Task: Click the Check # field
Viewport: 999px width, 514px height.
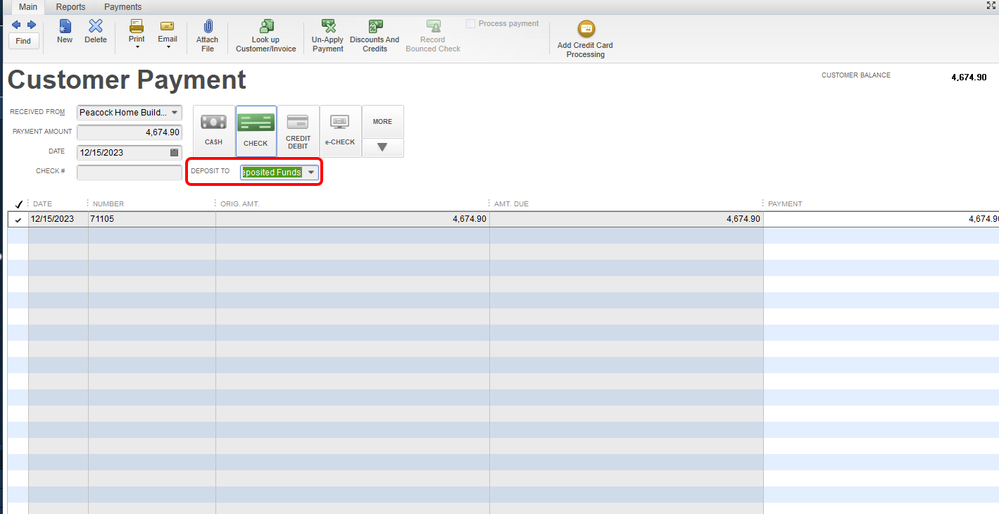Action: tap(129, 172)
